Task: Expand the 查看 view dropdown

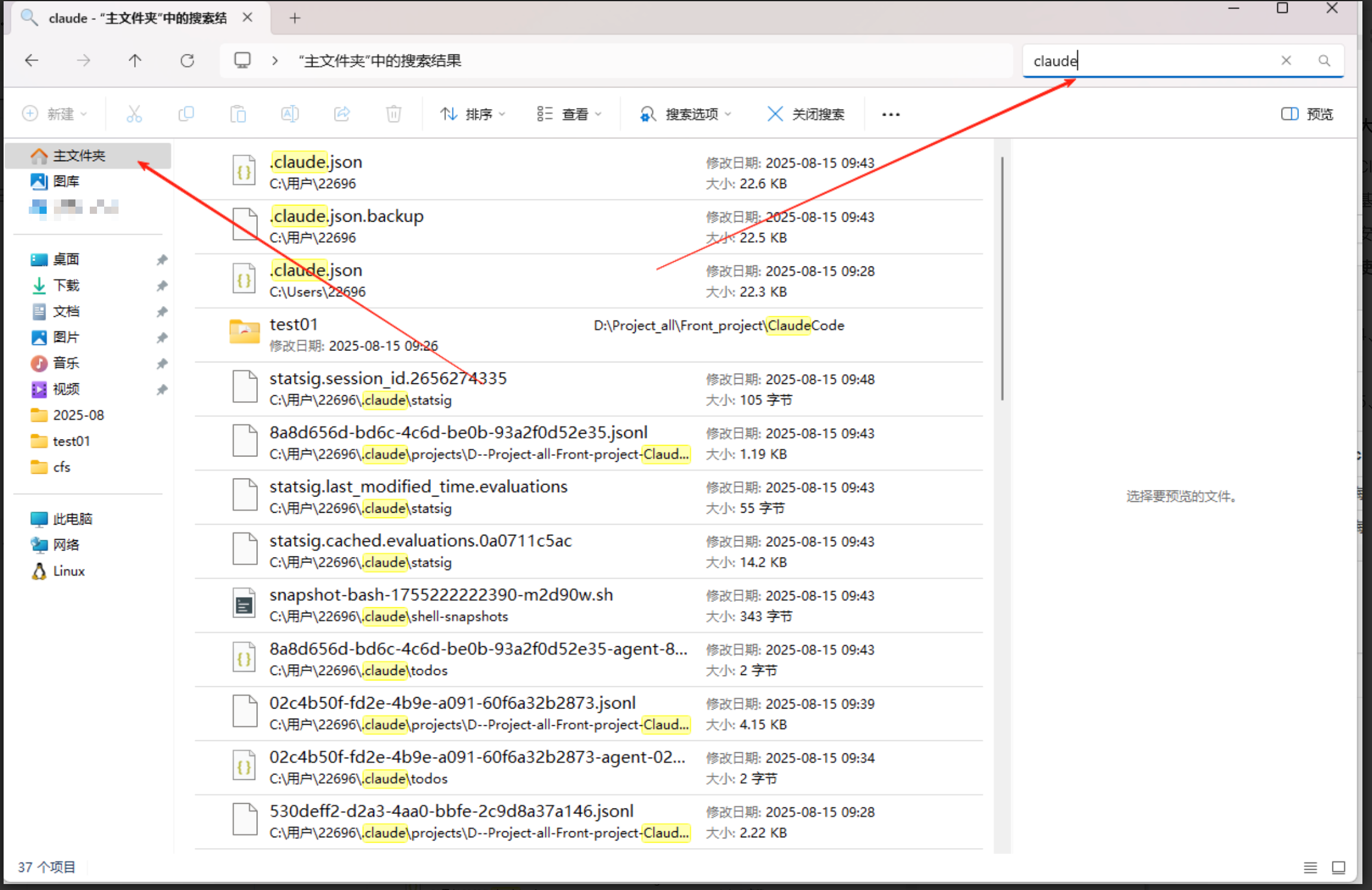Action: click(569, 114)
